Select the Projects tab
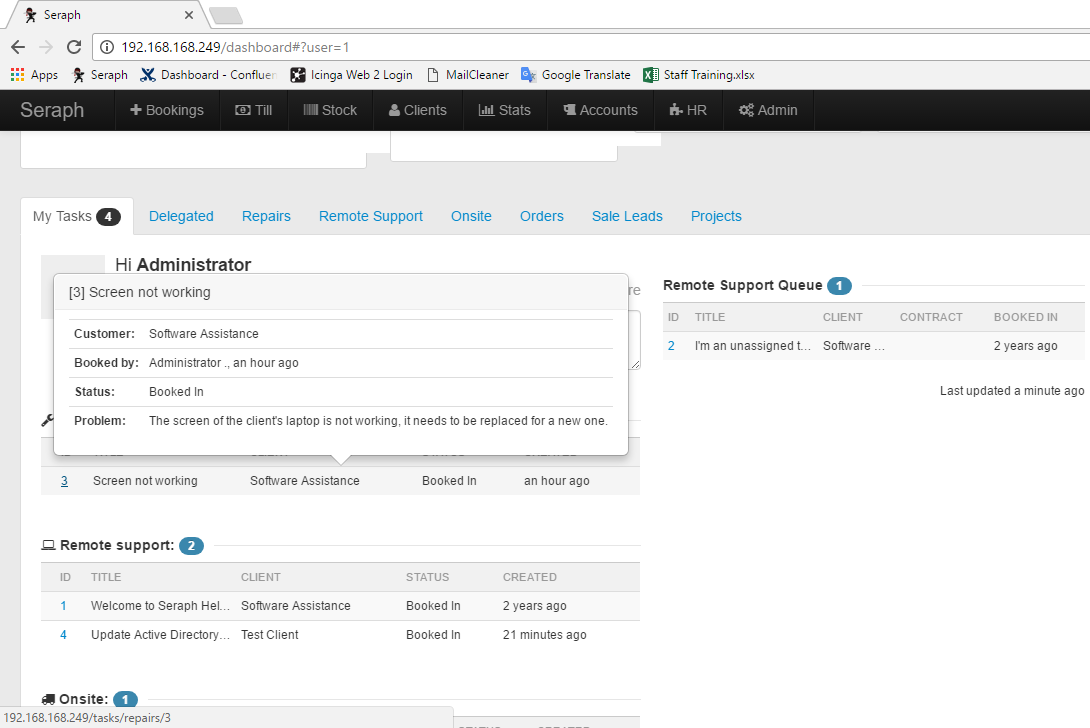The width and height of the screenshot is (1090, 728). point(716,216)
